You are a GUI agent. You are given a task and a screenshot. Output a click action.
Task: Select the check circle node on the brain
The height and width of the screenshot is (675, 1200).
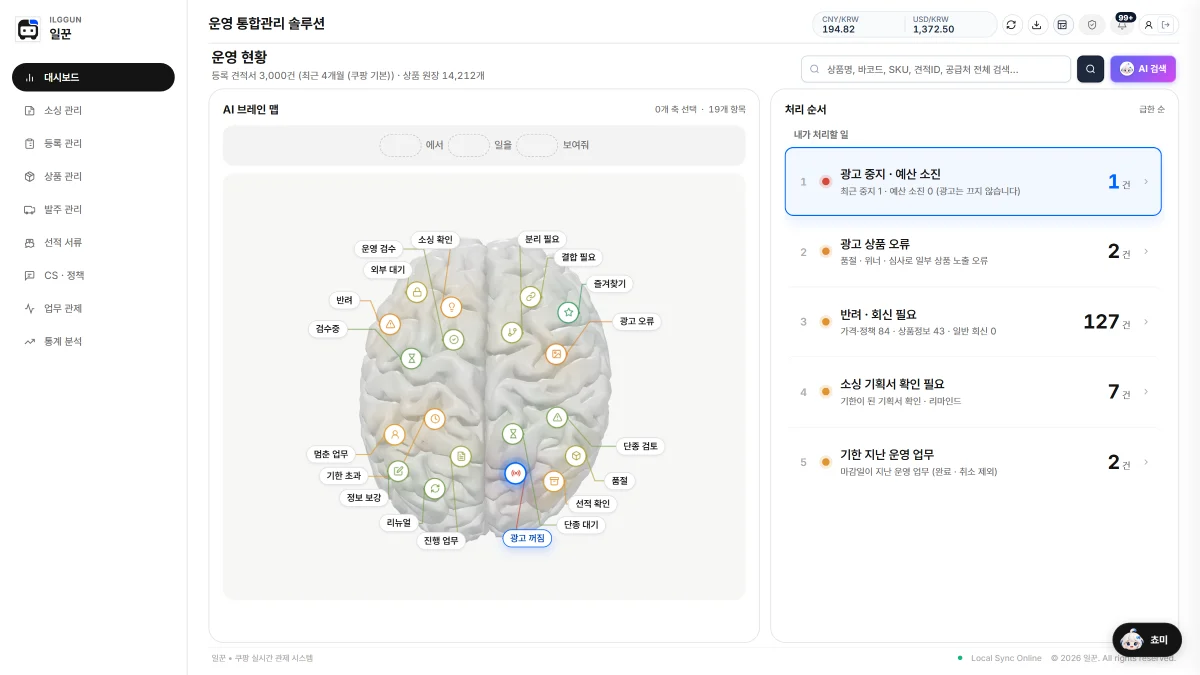click(453, 340)
